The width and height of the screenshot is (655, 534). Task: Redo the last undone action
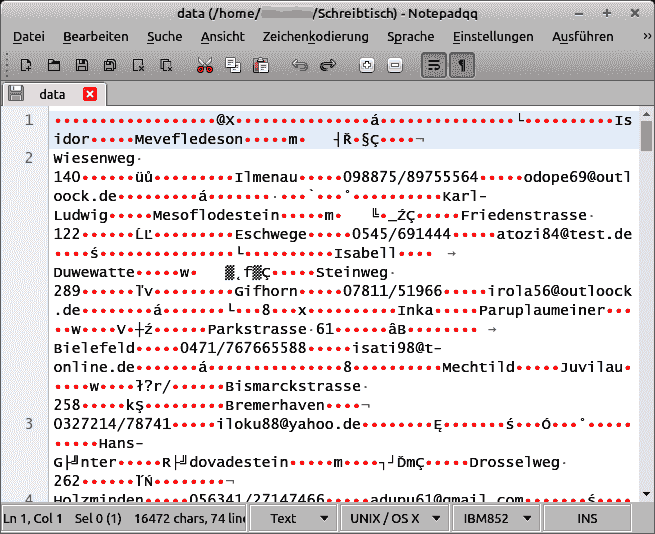pos(328,65)
